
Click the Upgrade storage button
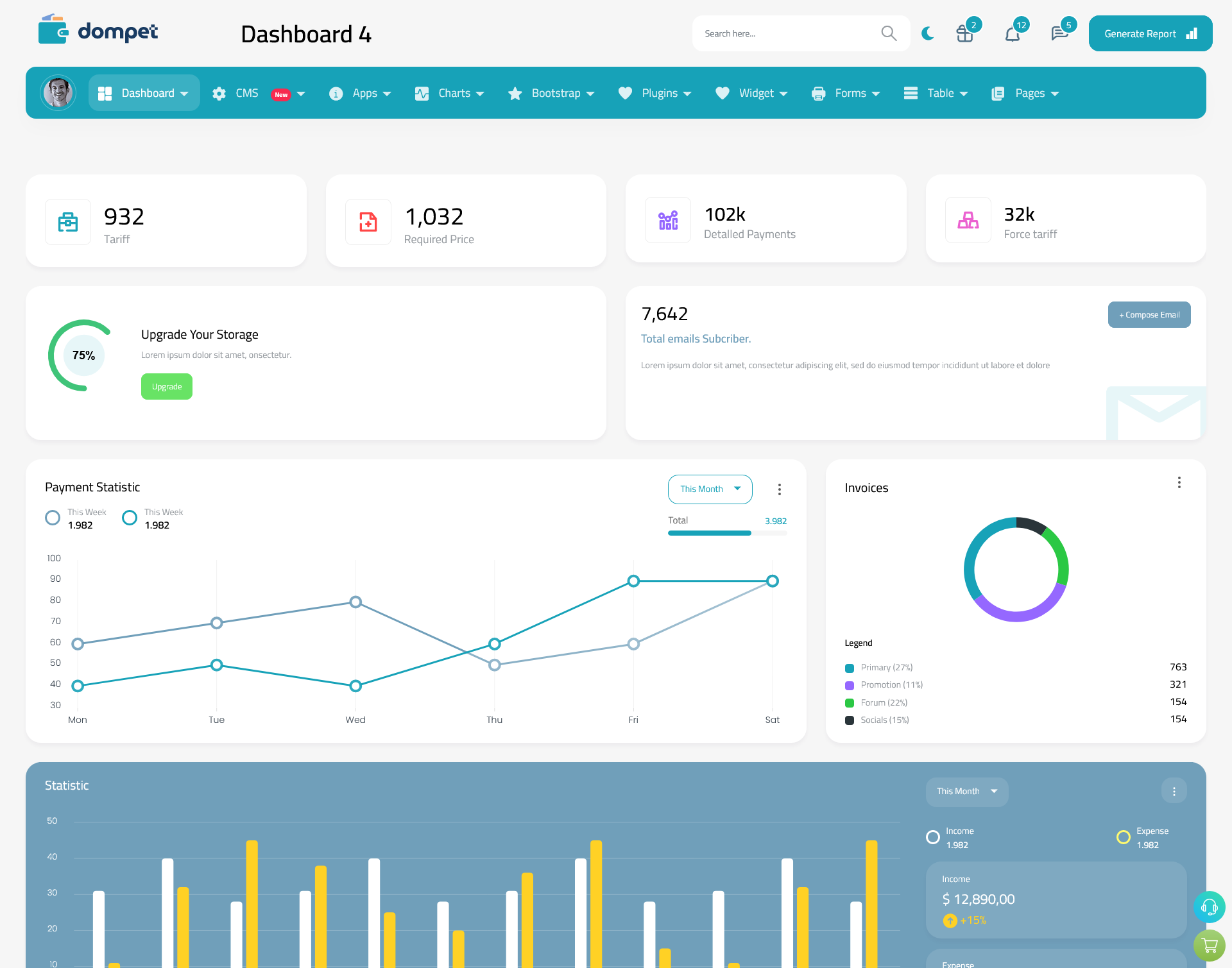[167, 386]
